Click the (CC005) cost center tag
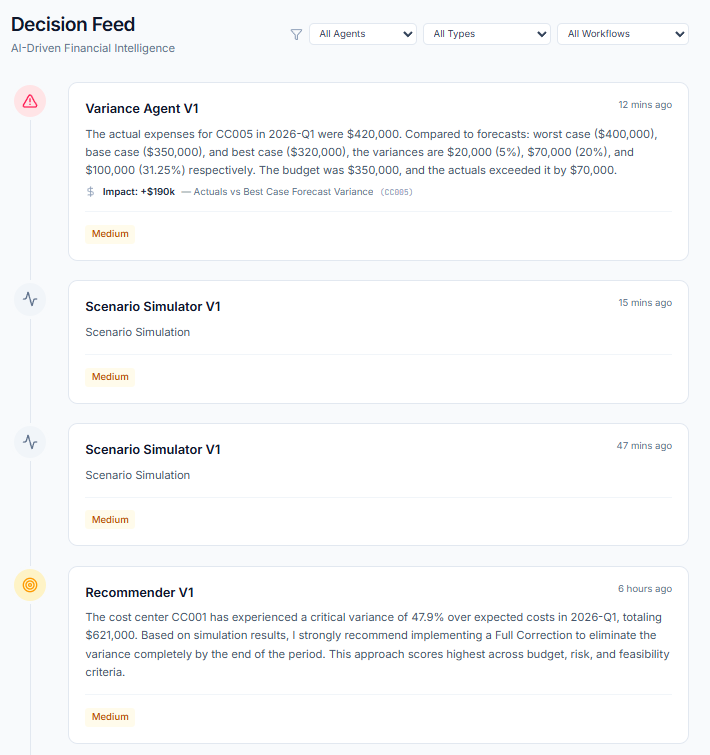 tap(396, 192)
